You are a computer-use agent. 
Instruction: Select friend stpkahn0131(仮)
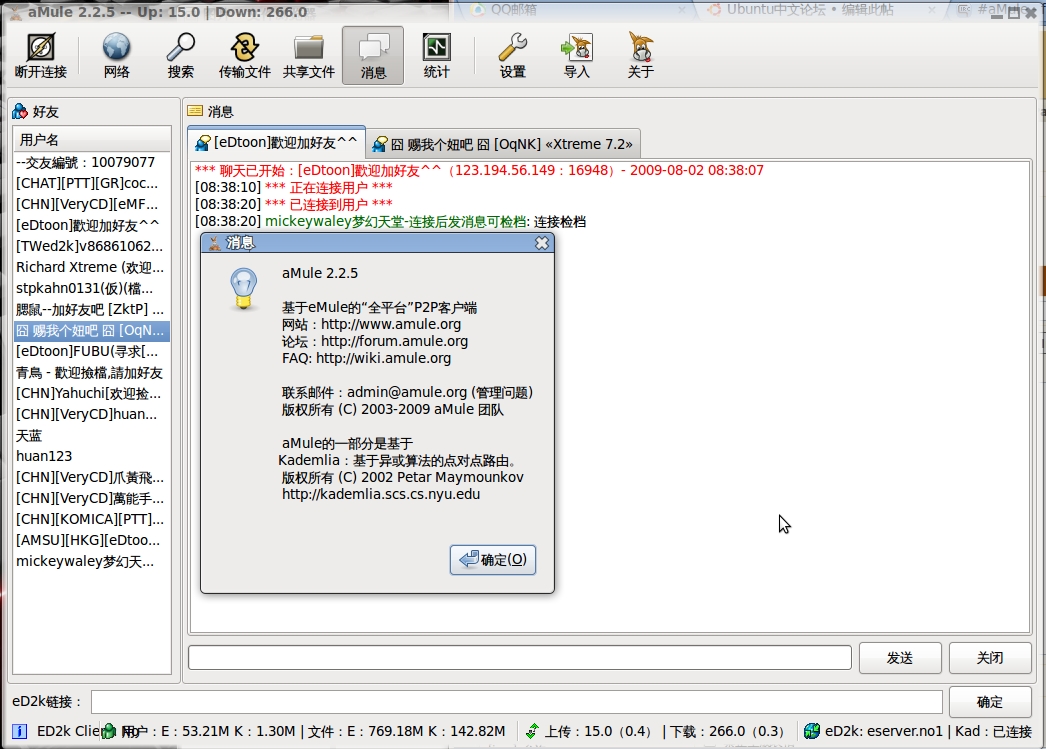92,288
